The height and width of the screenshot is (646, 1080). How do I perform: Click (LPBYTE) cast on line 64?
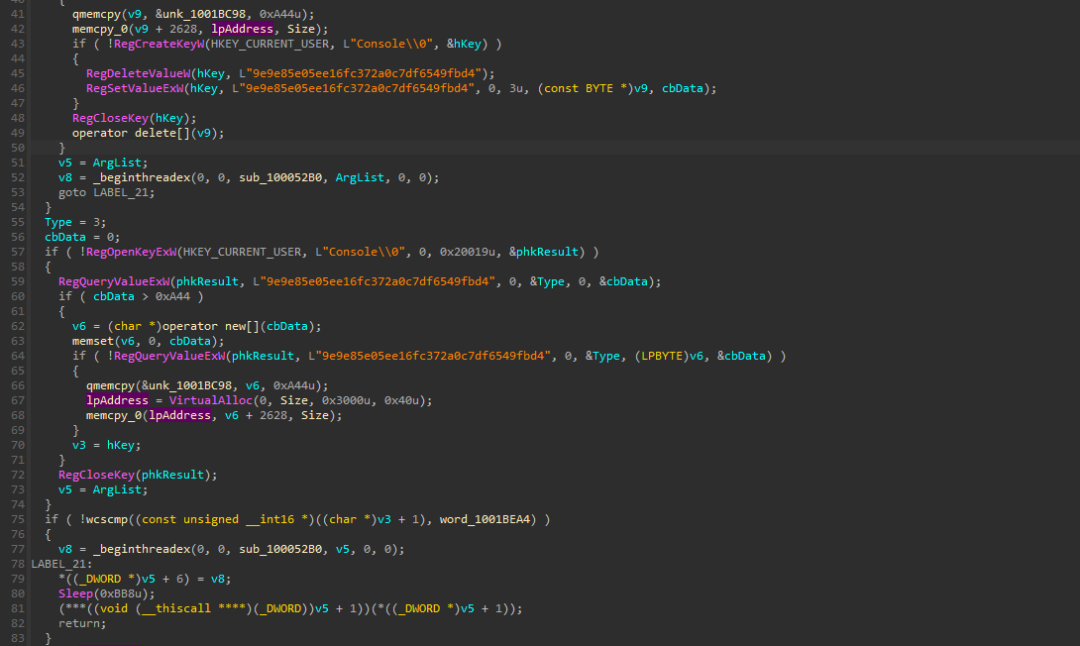pos(661,356)
